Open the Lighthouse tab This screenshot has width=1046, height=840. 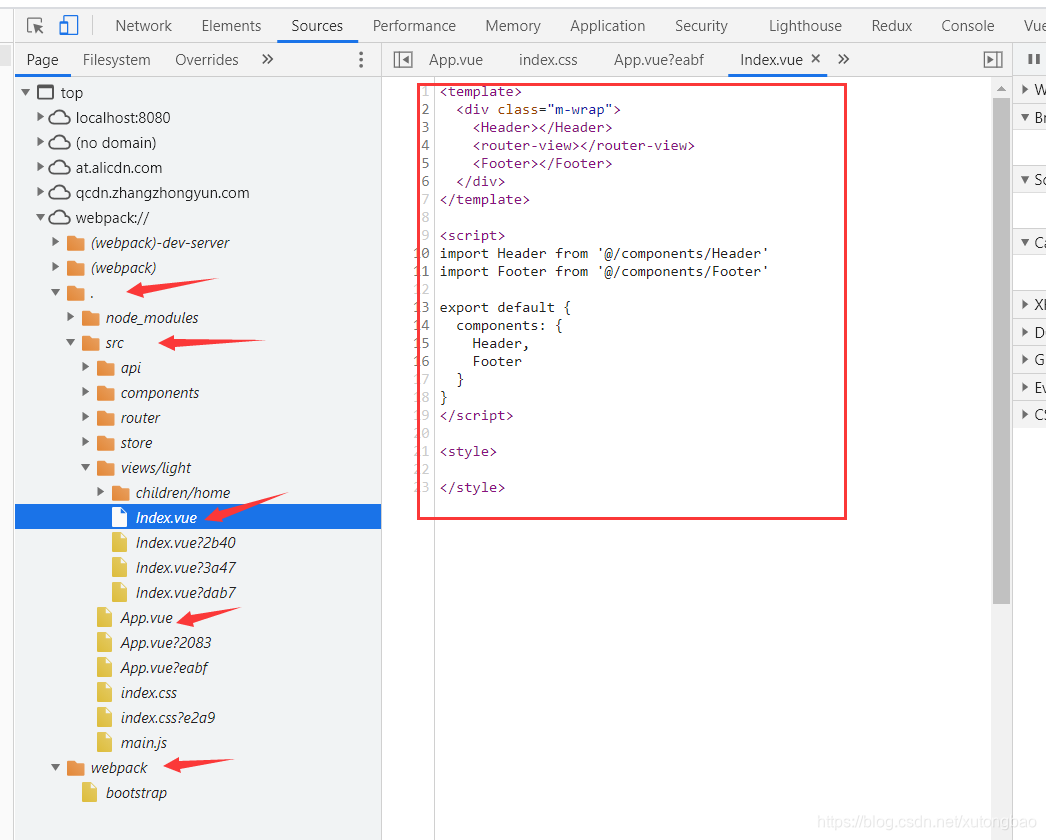coord(805,26)
